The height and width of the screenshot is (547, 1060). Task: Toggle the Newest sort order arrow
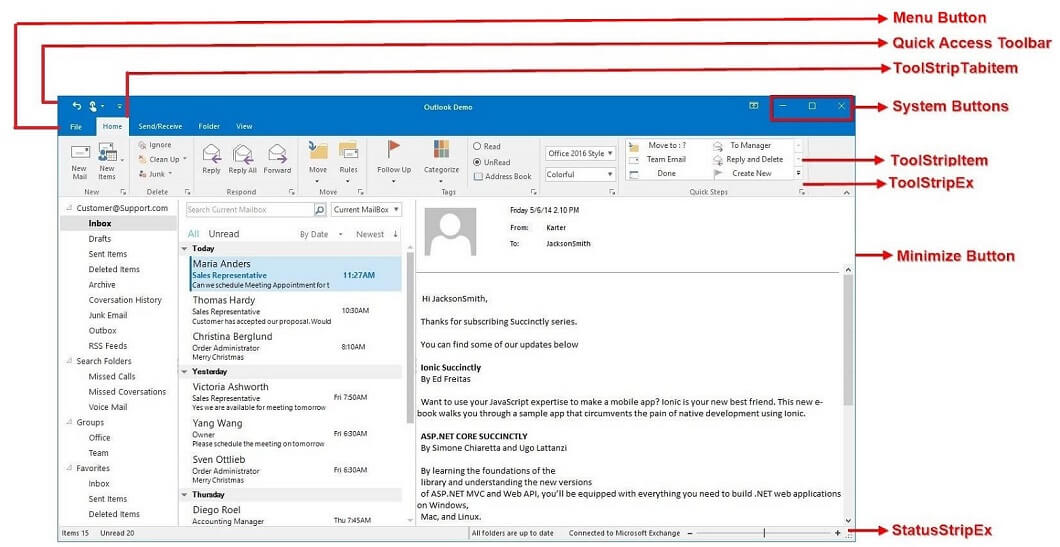coord(395,234)
